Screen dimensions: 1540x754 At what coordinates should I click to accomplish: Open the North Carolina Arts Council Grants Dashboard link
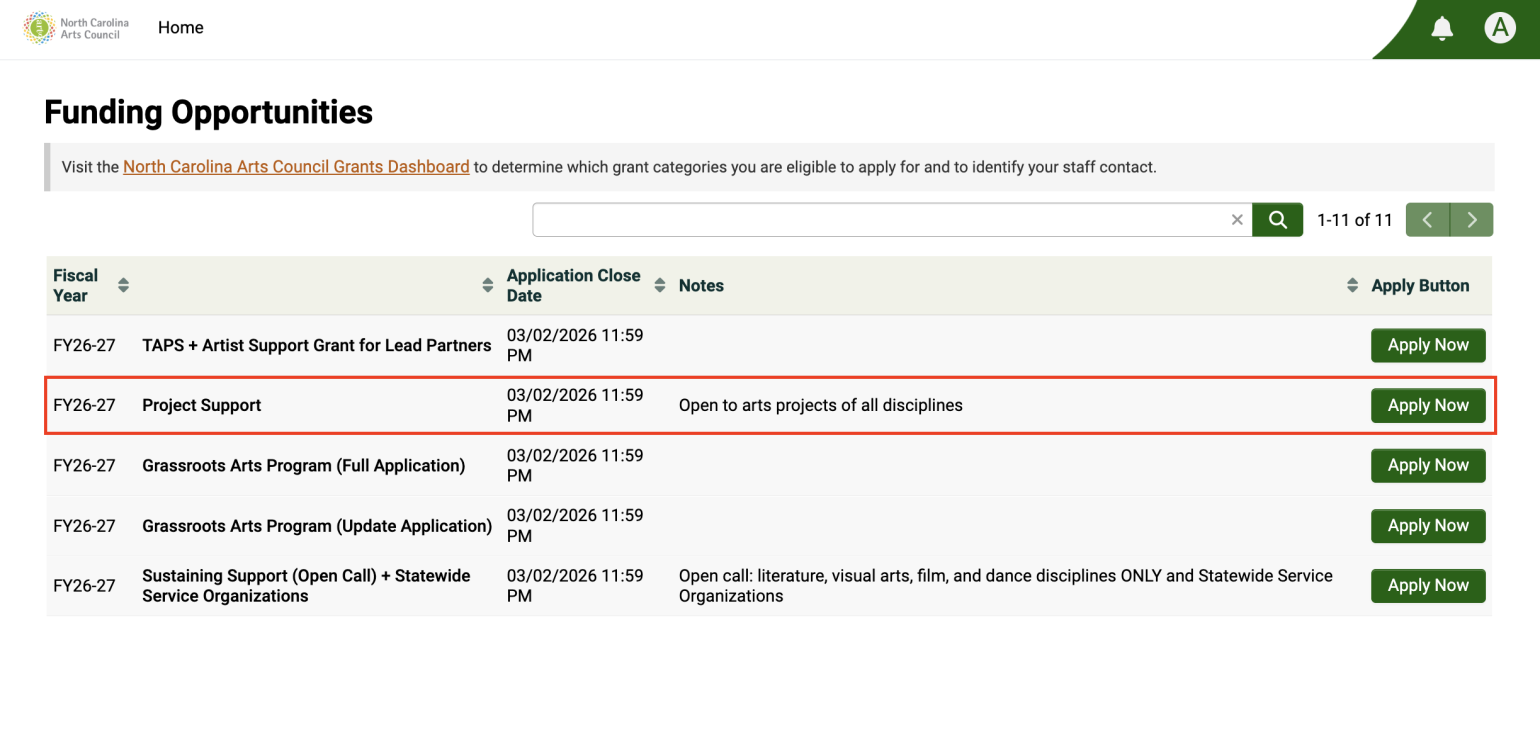point(296,166)
